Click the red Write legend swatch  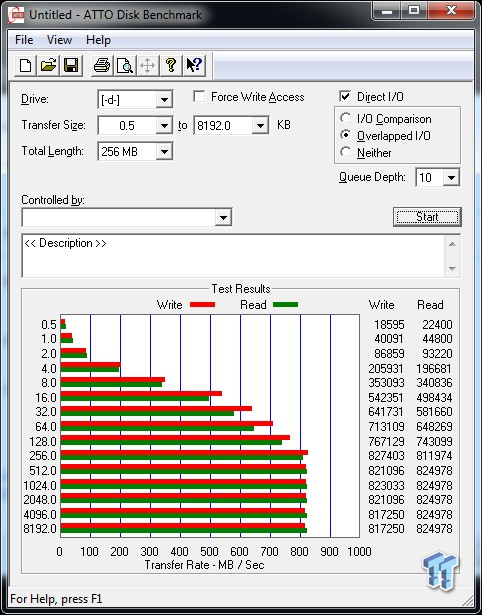[x=202, y=305]
